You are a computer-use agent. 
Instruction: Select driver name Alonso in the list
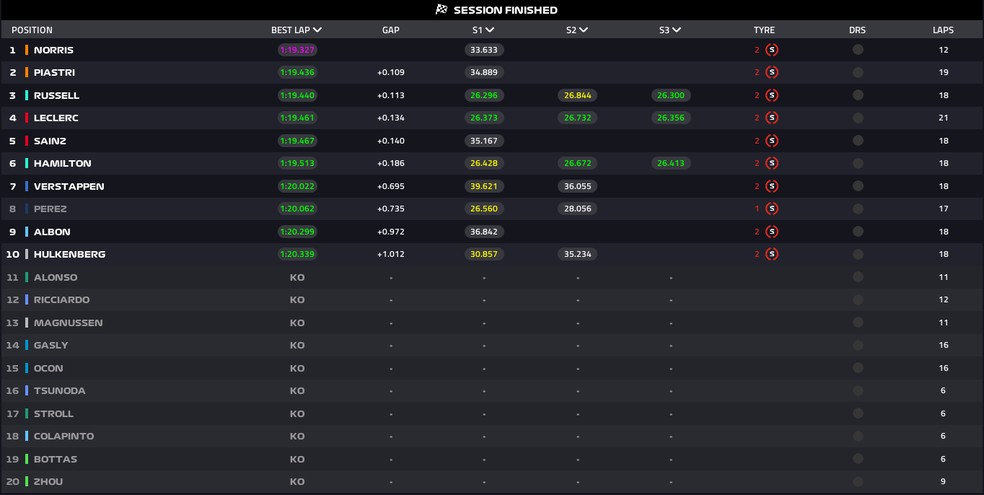[x=55, y=278]
